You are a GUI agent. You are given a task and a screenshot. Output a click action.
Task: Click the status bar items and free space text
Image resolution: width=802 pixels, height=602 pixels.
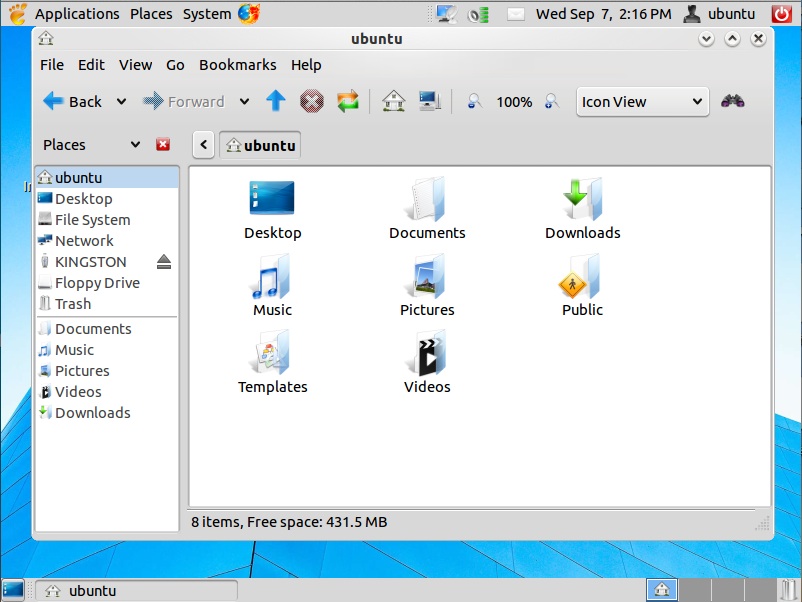point(289,522)
